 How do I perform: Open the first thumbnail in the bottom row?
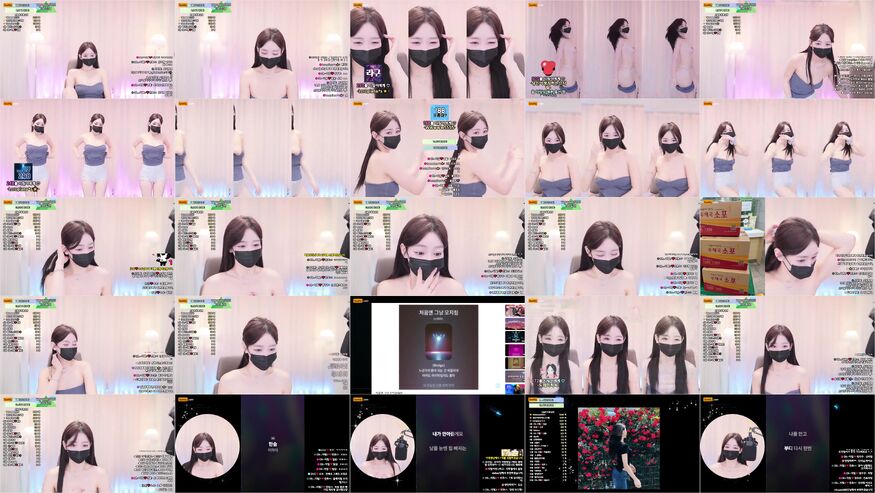(87, 443)
